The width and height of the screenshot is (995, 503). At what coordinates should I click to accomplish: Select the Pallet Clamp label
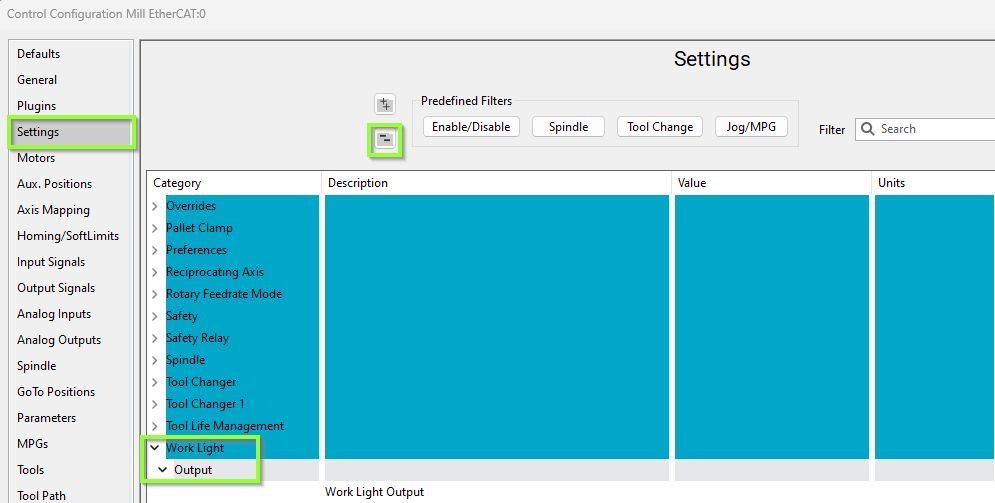pyautogui.click(x=199, y=228)
